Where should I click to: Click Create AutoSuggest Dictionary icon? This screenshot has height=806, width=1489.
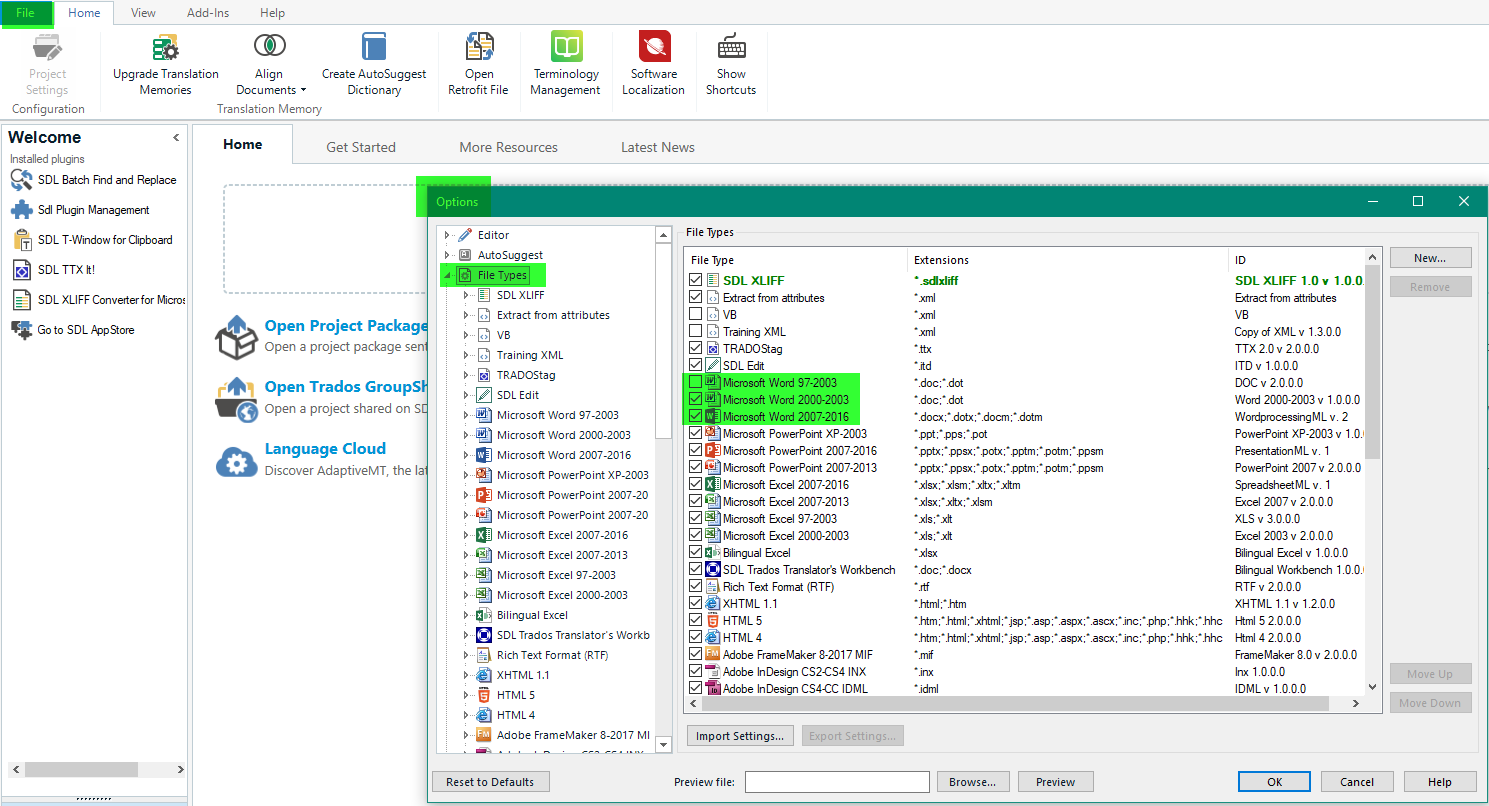374,48
